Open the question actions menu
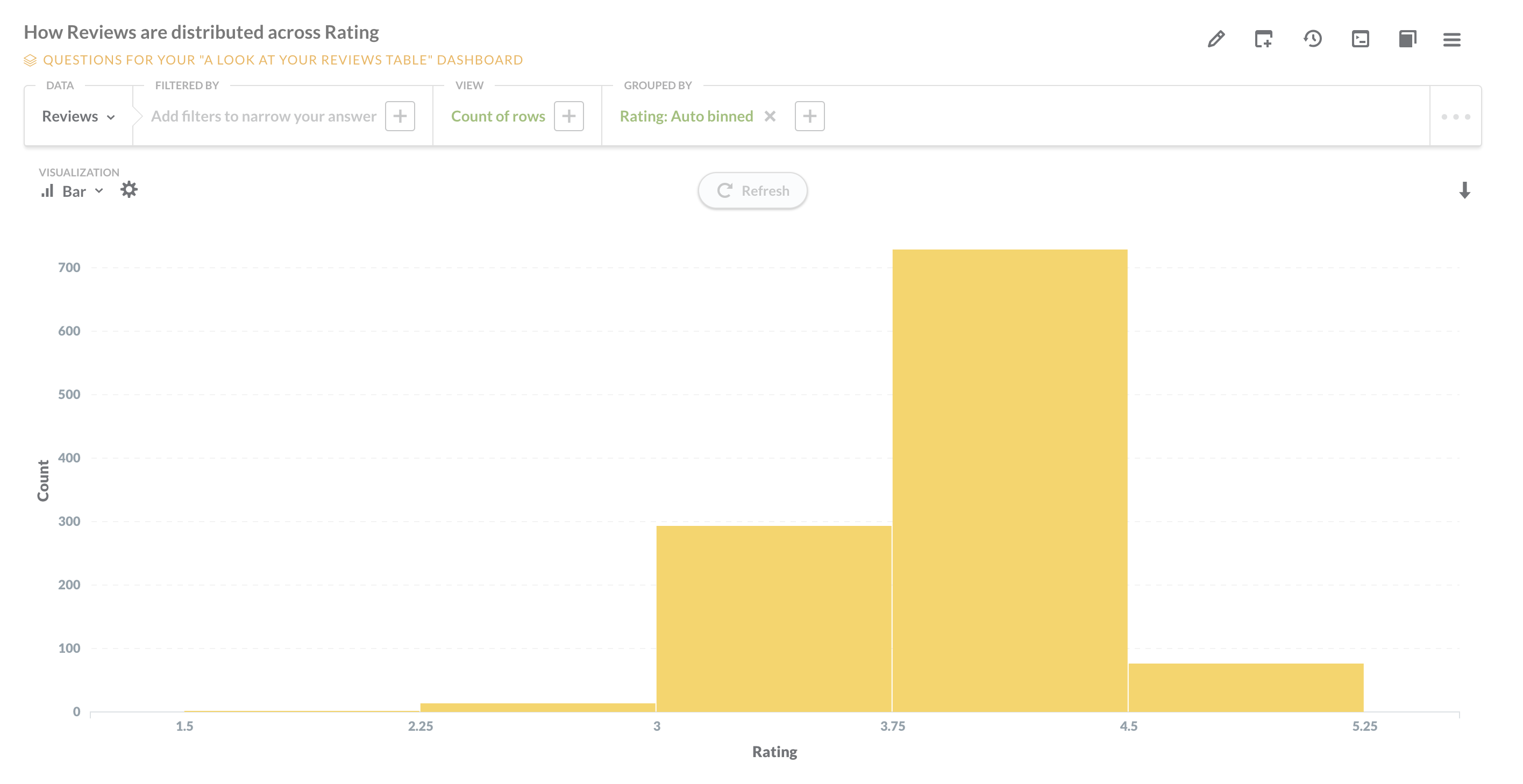 (1451, 40)
